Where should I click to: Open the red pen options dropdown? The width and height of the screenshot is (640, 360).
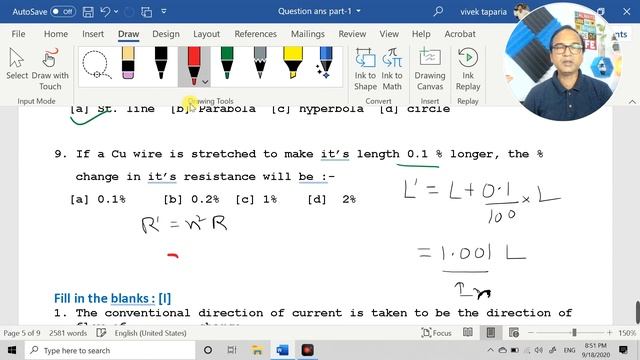(x=205, y=82)
